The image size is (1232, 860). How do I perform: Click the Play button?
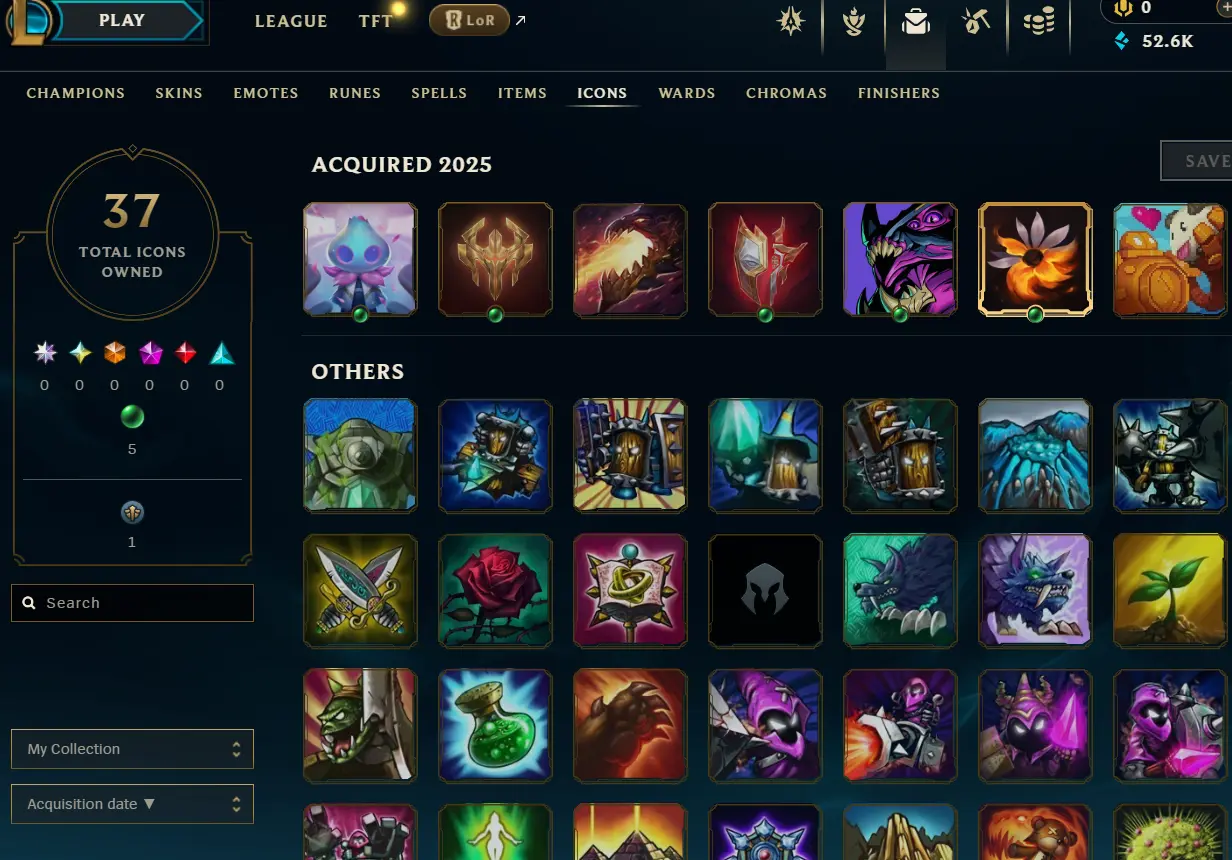click(122, 20)
